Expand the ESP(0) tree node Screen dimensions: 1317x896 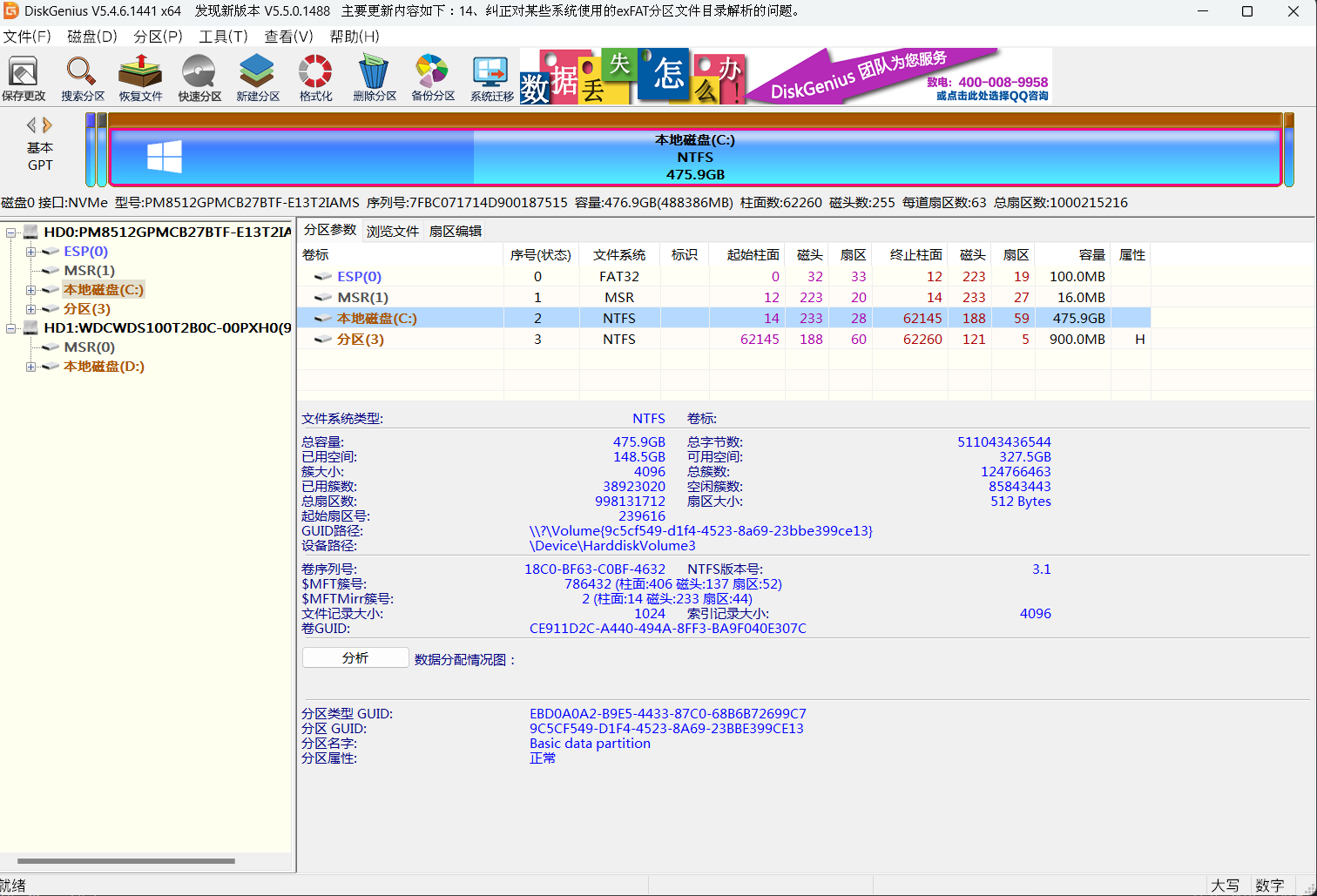click(x=30, y=252)
